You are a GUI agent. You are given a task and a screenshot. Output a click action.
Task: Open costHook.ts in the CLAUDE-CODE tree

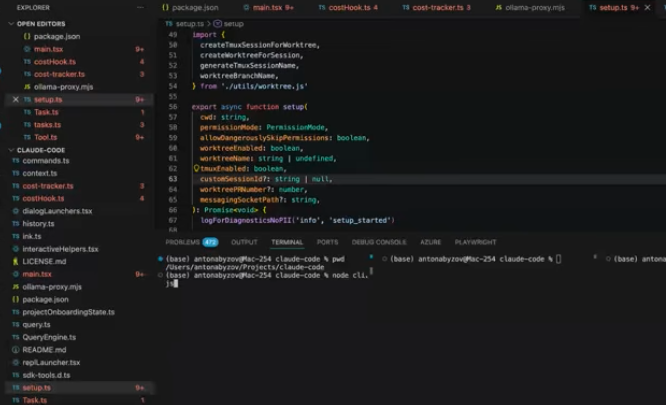[x=43, y=199]
